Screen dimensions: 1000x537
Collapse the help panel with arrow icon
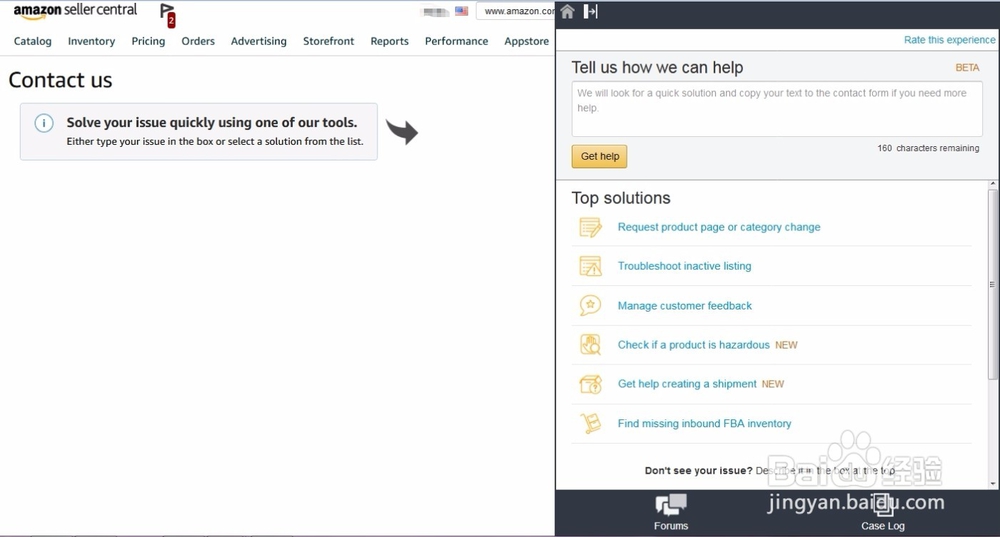(591, 11)
